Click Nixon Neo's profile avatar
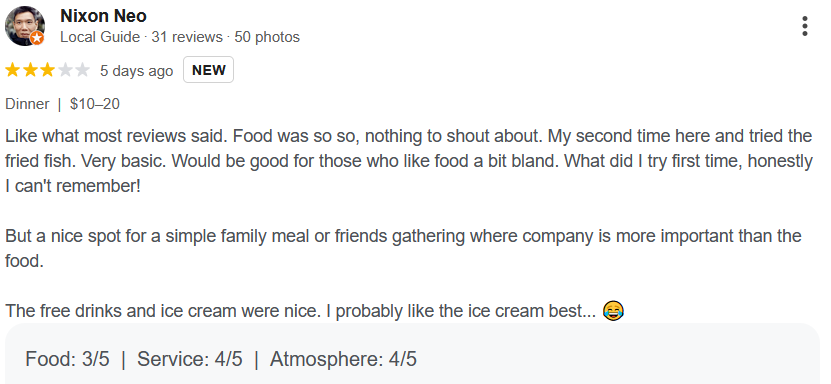The height and width of the screenshot is (384, 831). (x=25, y=26)
